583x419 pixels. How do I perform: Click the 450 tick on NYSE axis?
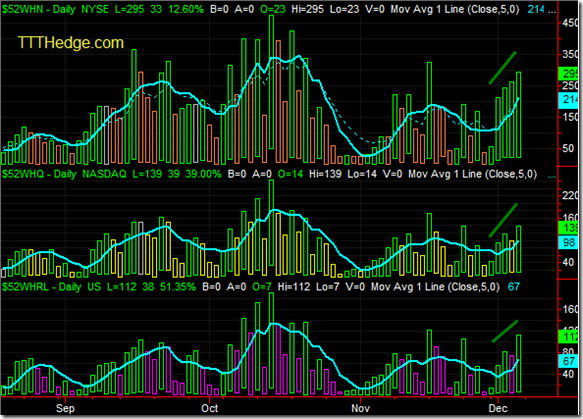[570, 23]
